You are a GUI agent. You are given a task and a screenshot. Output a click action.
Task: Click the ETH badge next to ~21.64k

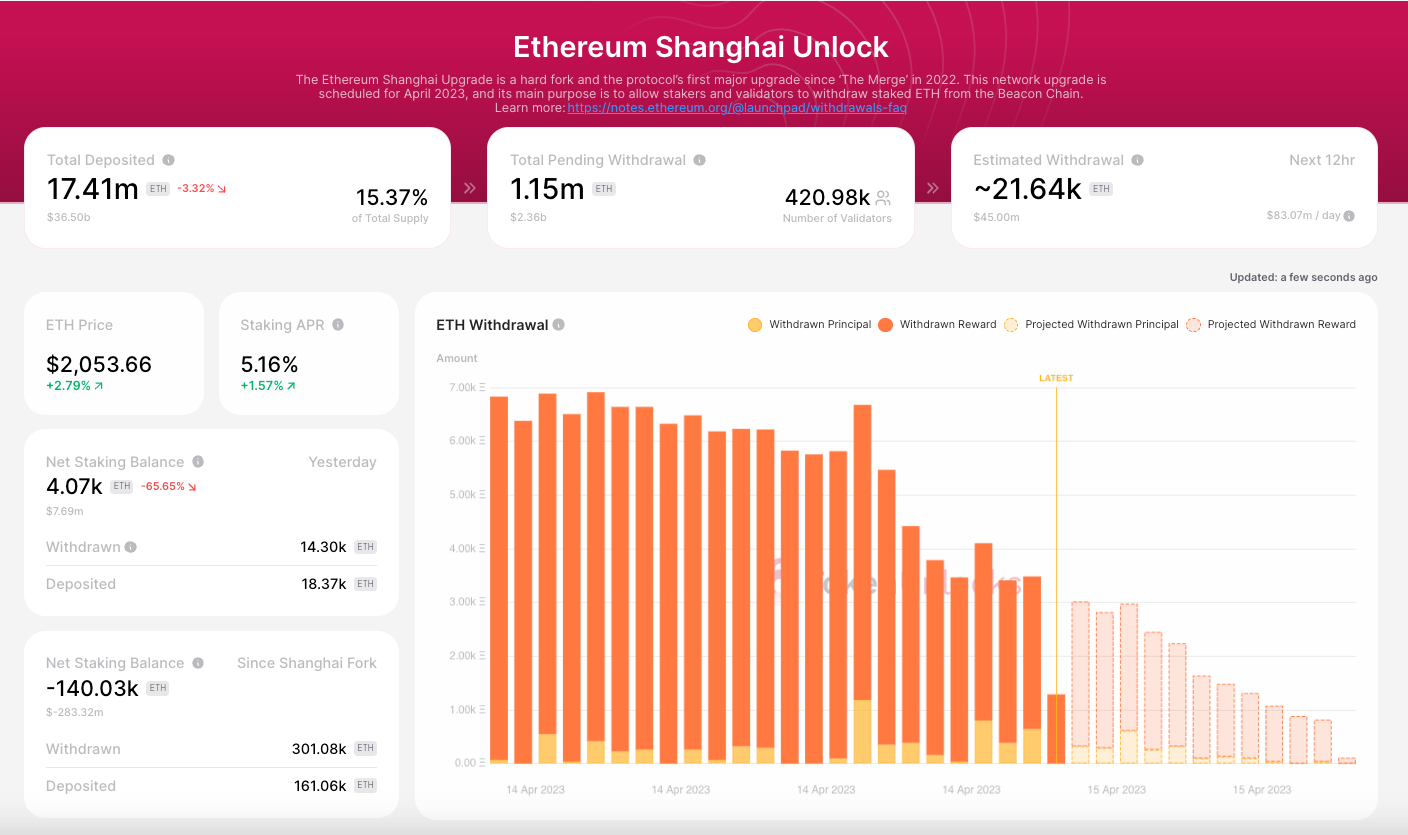click(x=1100, y=189)
